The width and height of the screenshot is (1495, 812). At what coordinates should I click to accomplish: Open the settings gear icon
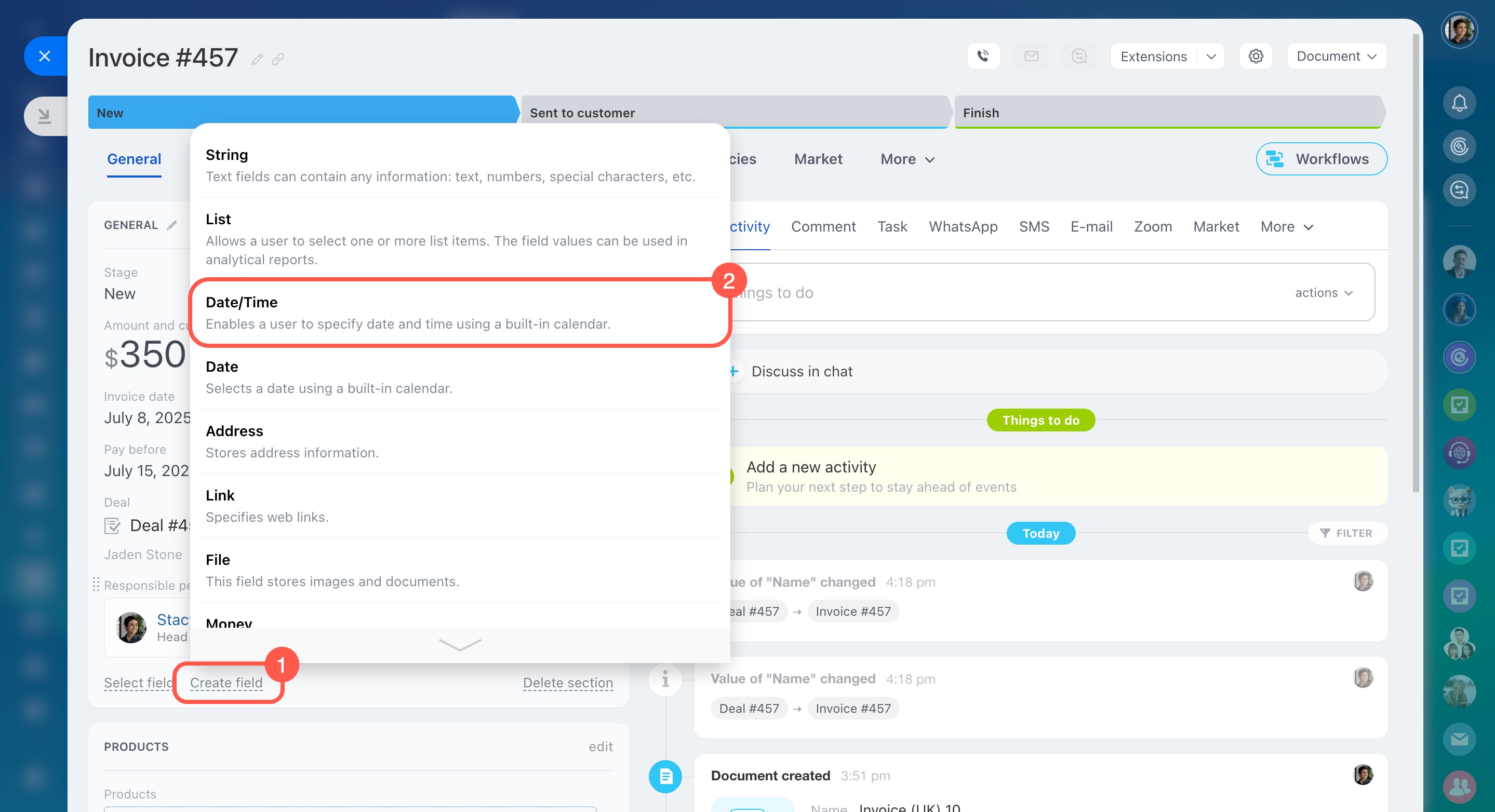click(x=1256, y=56)
